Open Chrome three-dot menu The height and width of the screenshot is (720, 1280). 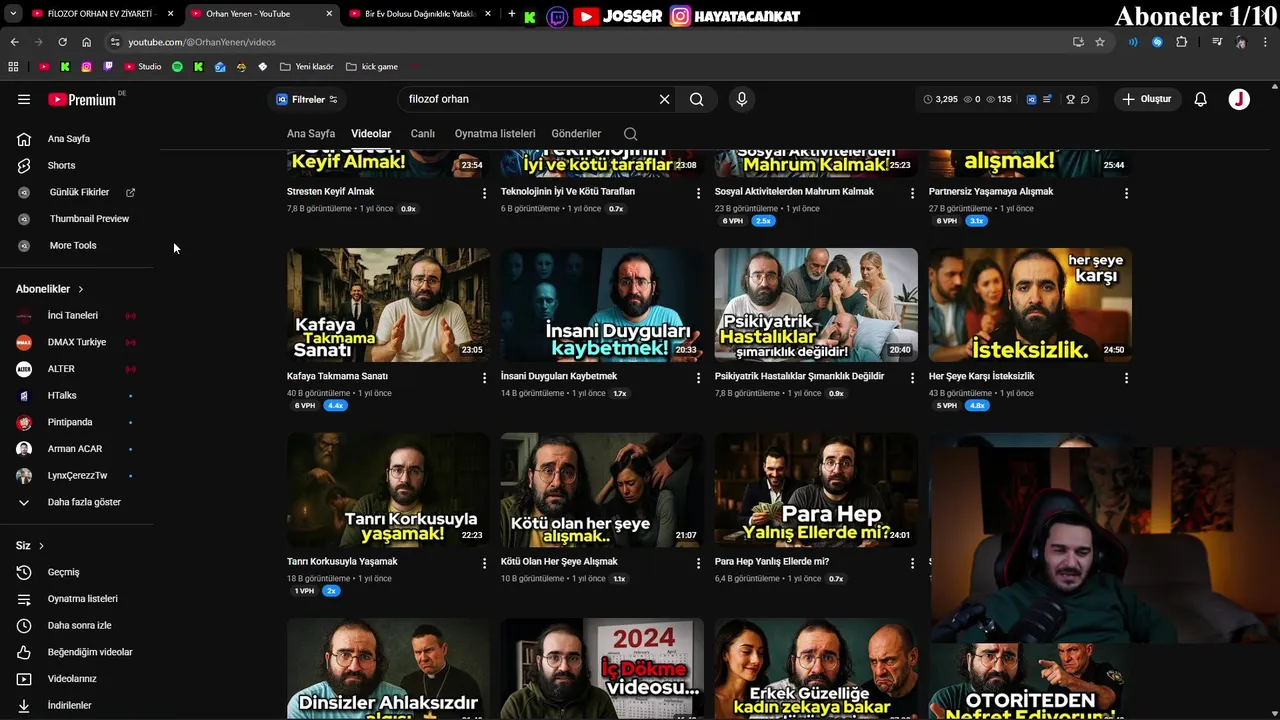point(1266,42)
